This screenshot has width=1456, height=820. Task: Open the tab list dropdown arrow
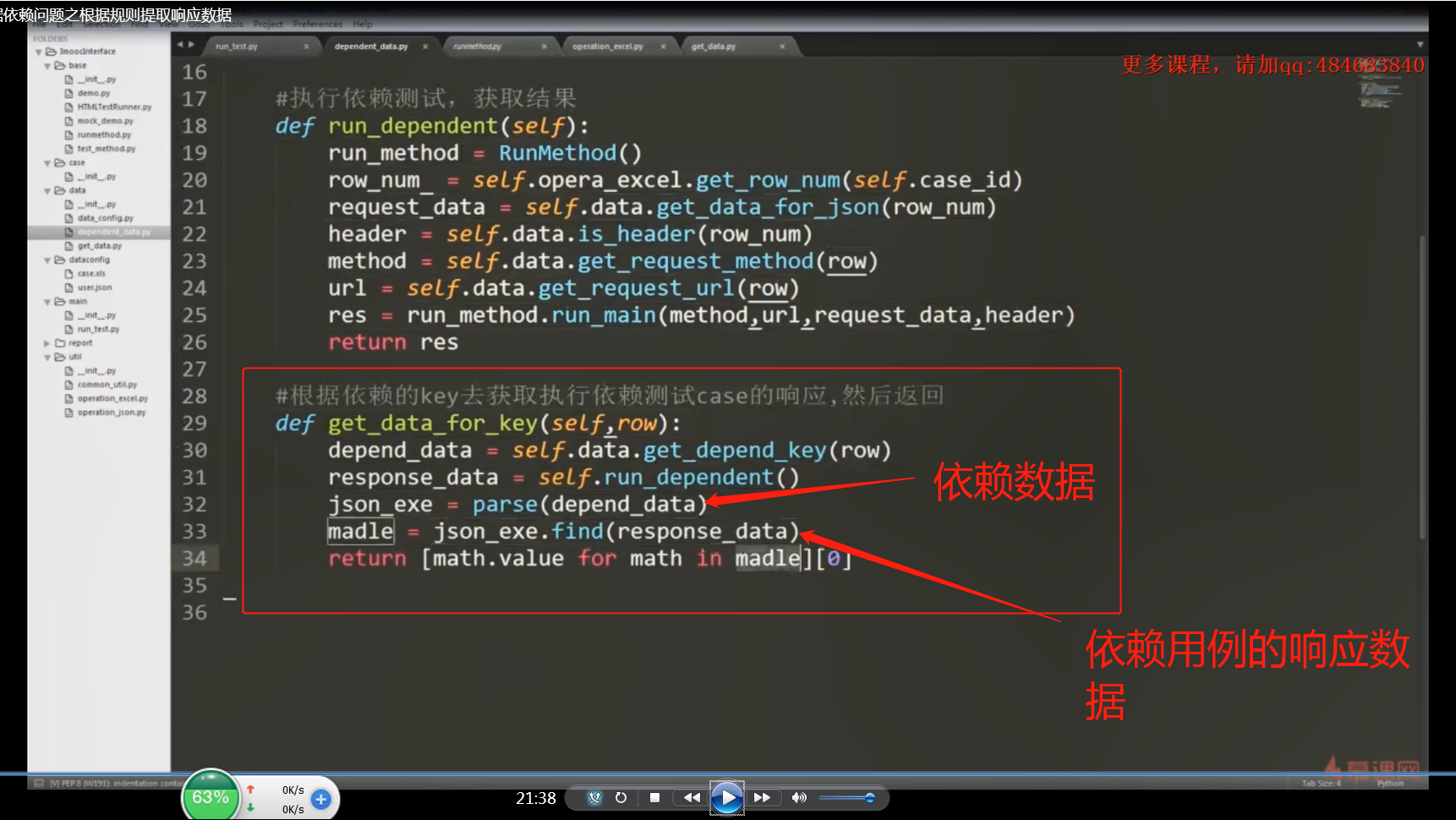click(x=1420, y=44)
